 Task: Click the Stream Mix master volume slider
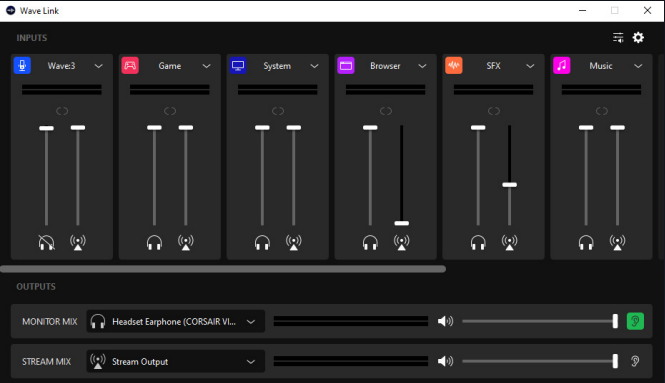click(540, 361)
